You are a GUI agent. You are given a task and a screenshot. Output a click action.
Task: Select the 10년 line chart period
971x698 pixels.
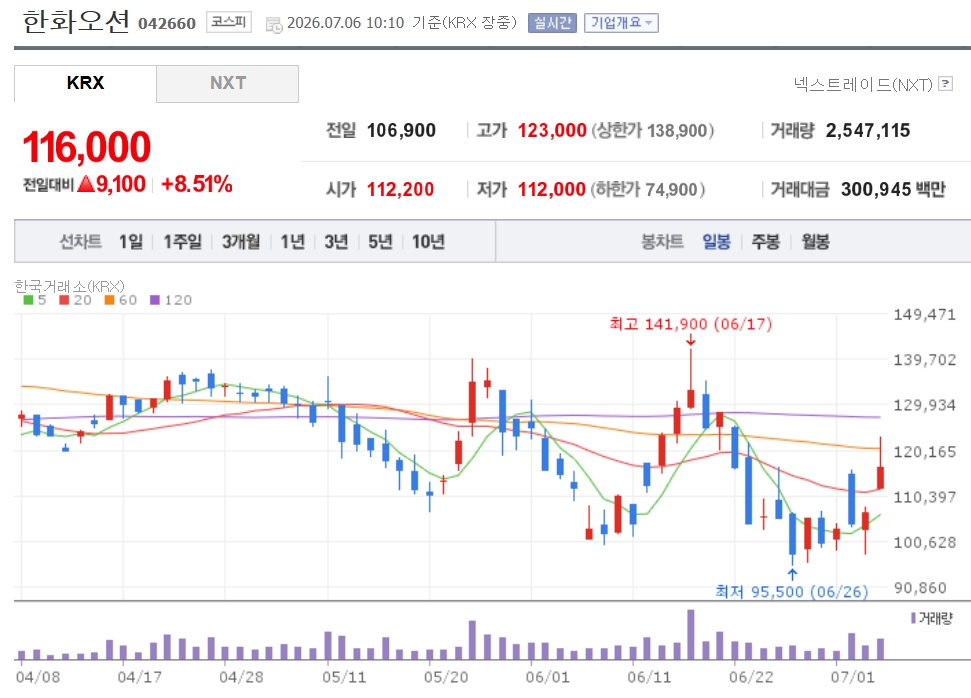(x=429, y=242)
